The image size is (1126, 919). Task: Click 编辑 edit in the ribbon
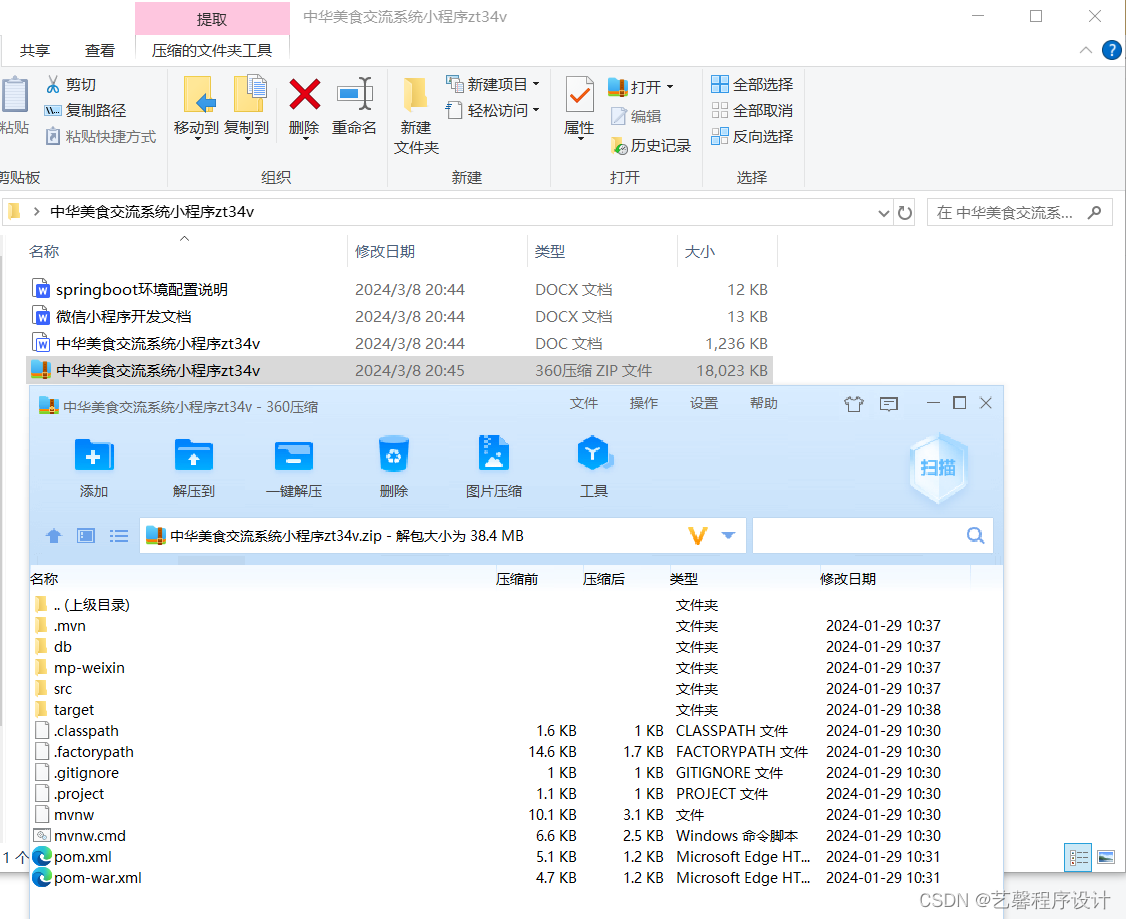tap(636, 116)
